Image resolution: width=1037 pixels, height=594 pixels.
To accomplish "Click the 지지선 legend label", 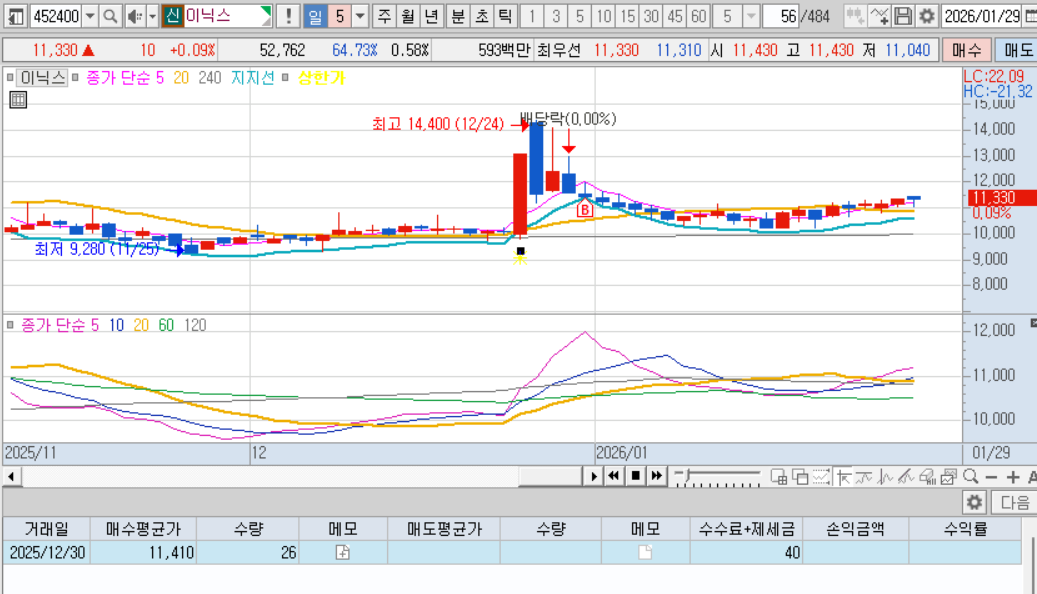I will [x=253, y=78].
